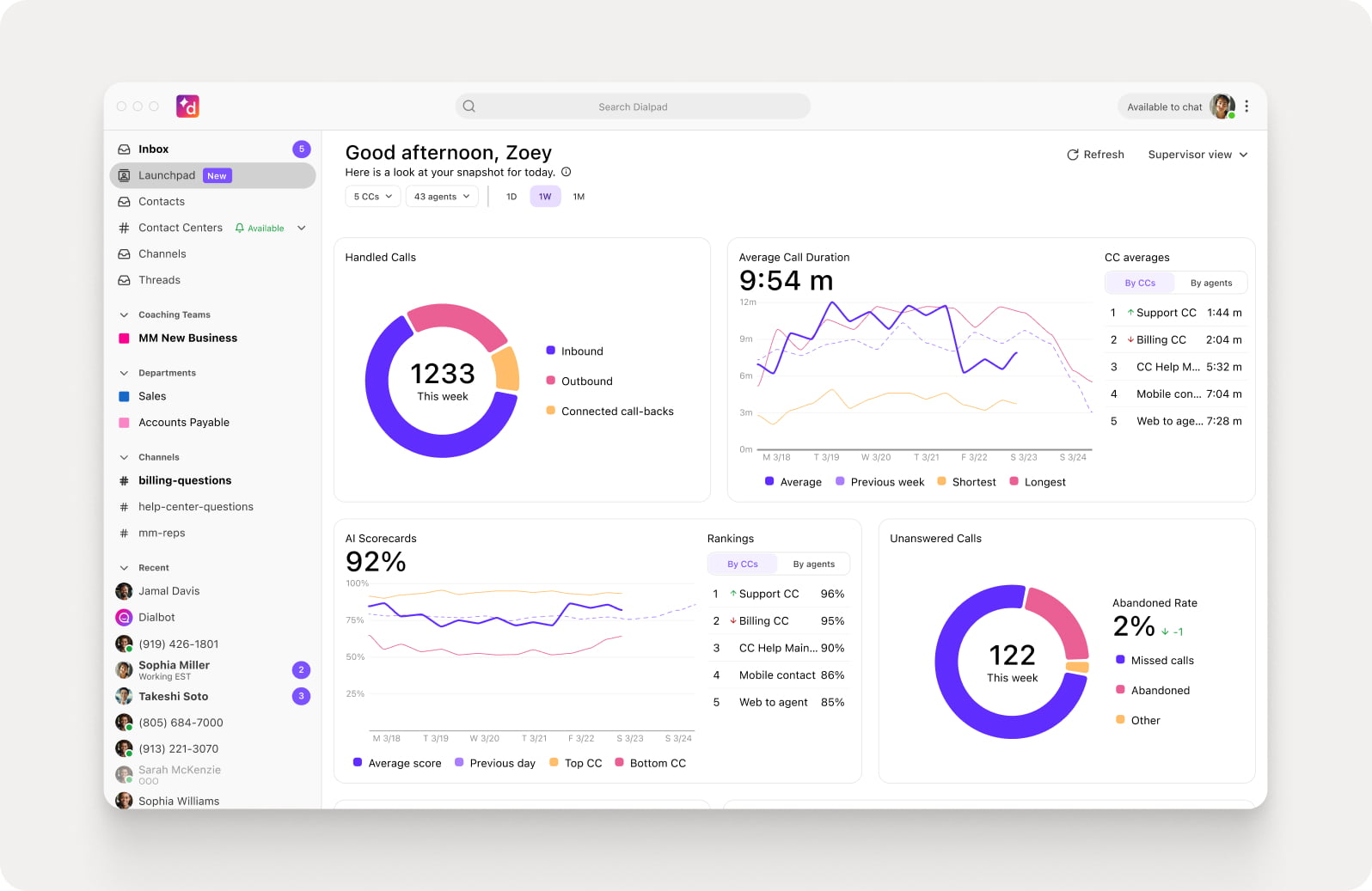Click the Connected call-backs legend swatch

coord(551,411)
